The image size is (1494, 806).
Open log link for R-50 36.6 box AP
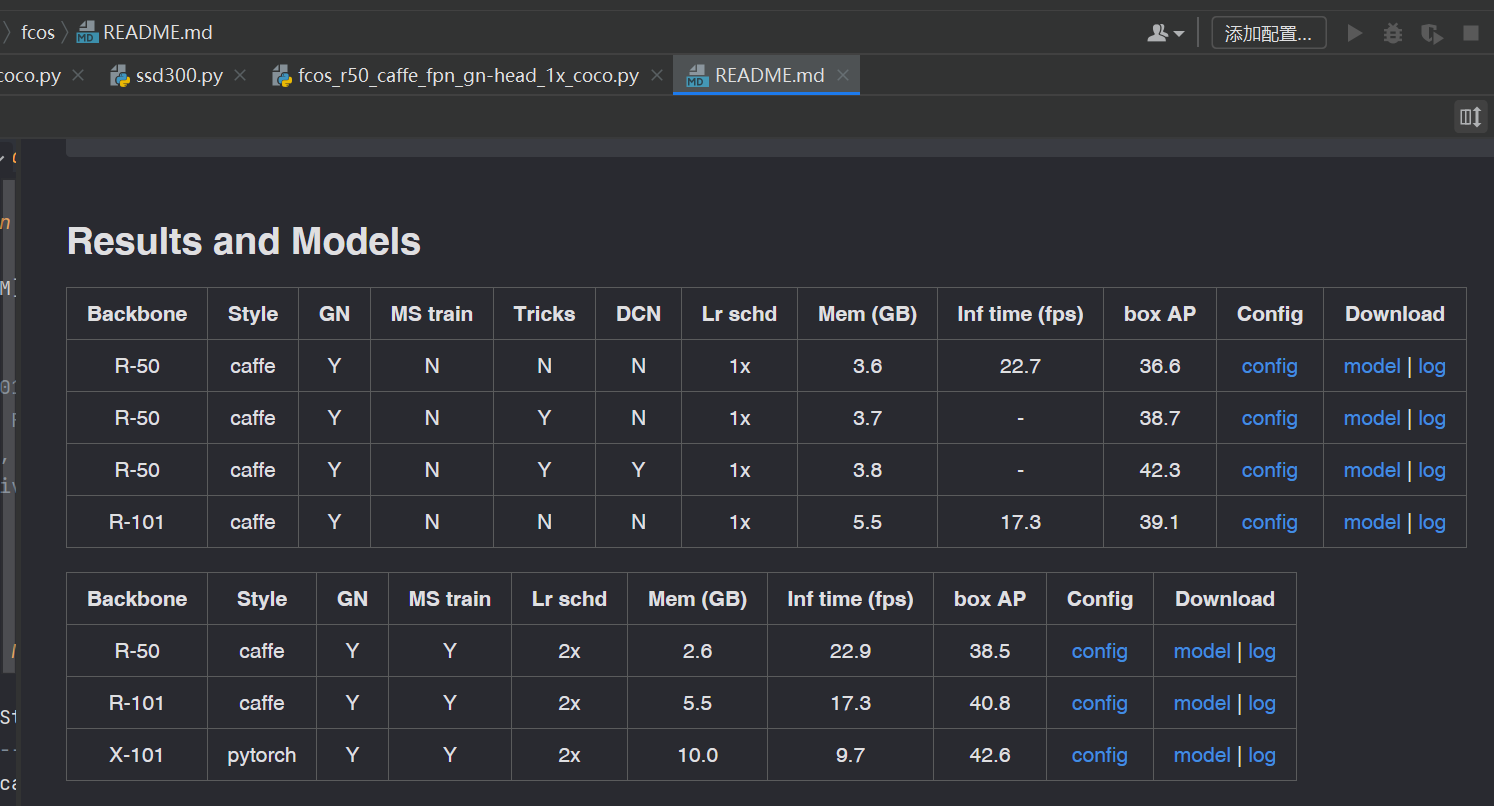[x=1432, y=366]
